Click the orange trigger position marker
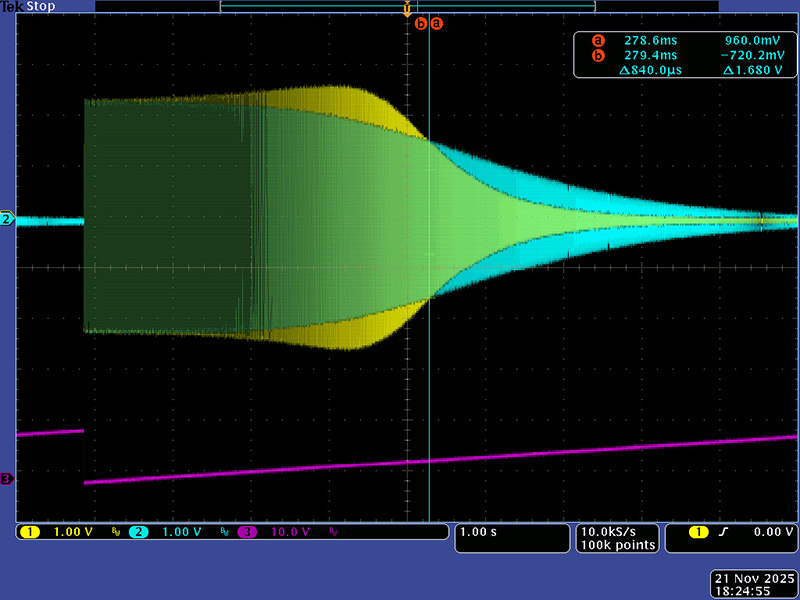Viewport: 800px width, 600px height. point(406,9)
